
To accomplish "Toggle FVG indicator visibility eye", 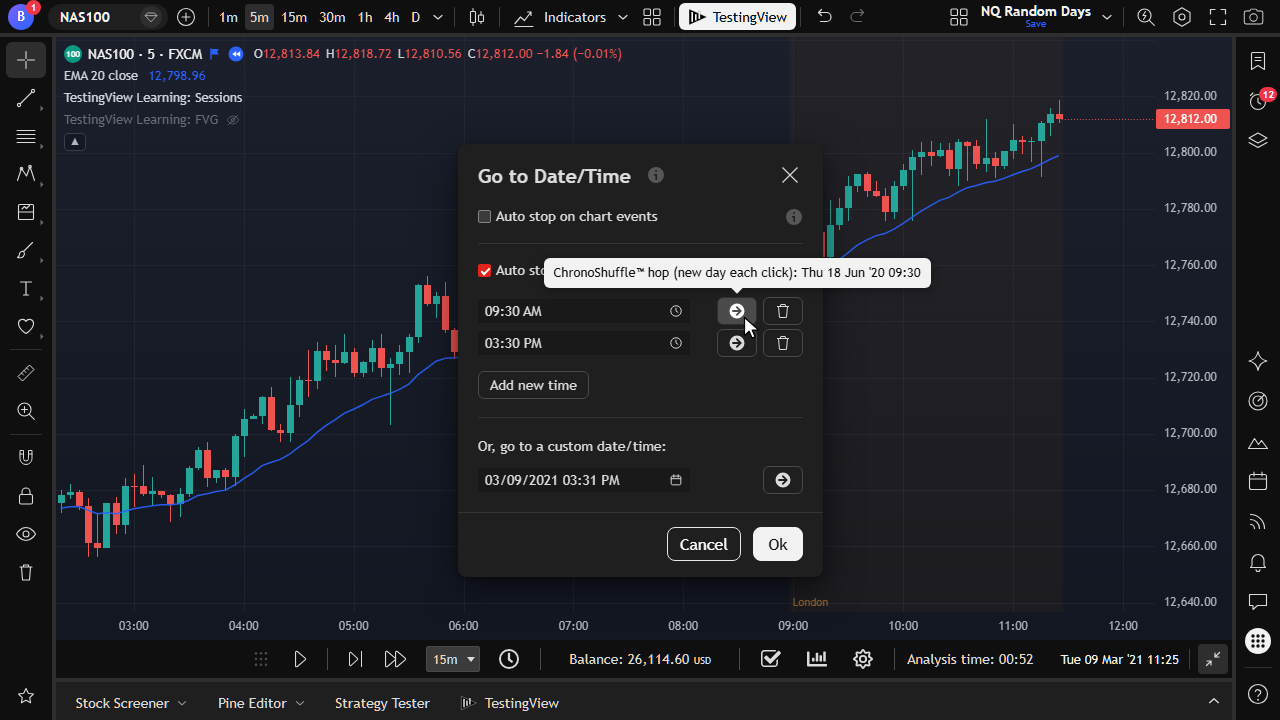I will [x=233, y=120].
